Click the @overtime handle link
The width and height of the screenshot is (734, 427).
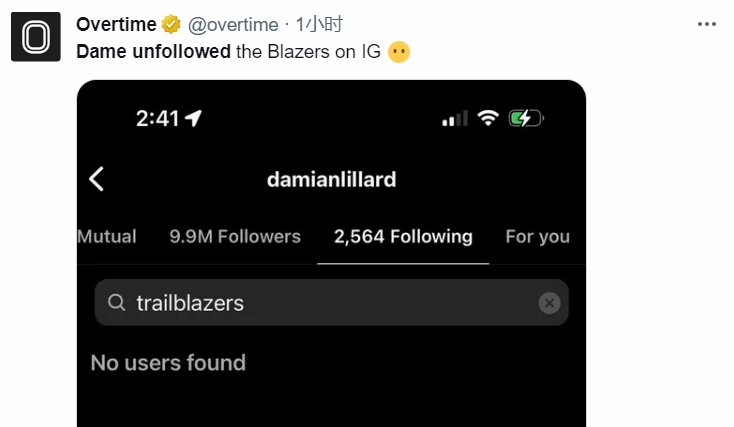click(x=233, y=25)
